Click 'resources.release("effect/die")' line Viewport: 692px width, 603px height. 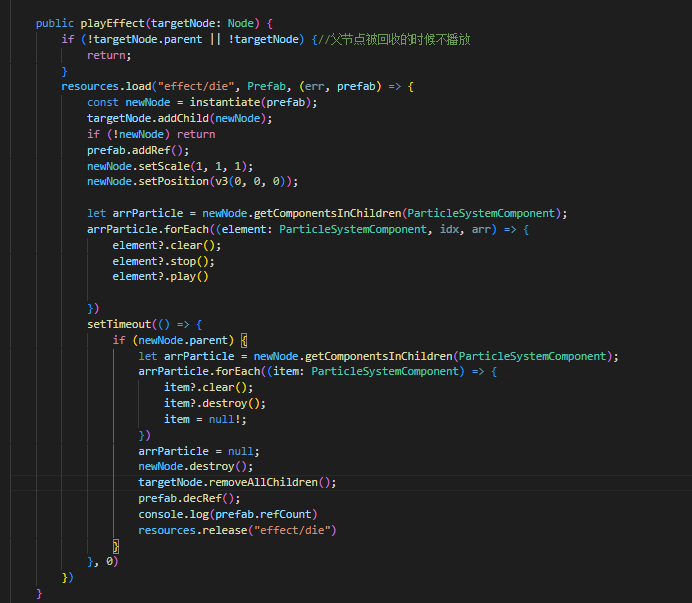point(237,530)
